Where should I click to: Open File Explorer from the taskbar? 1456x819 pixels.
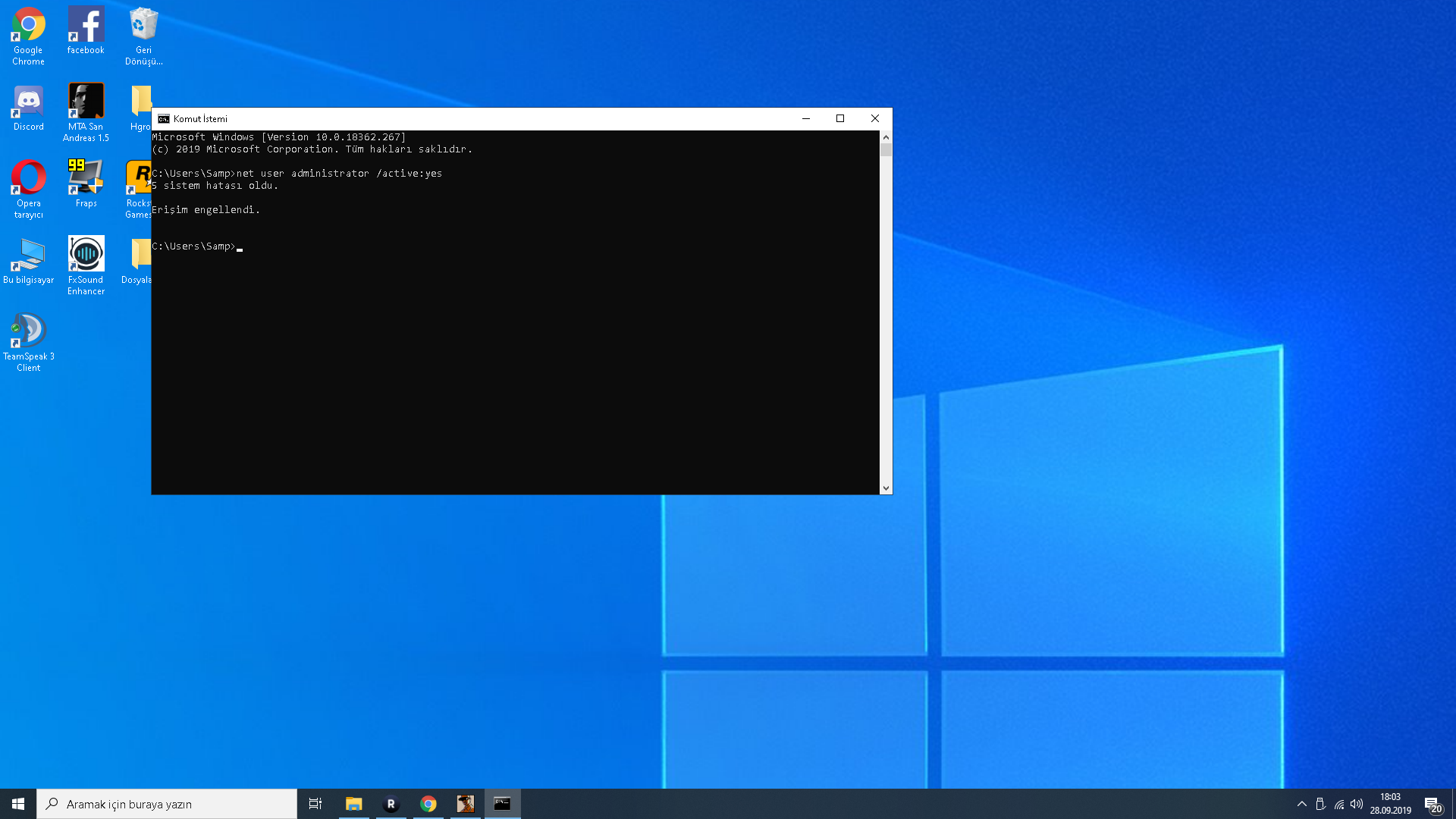click(353, 804)
